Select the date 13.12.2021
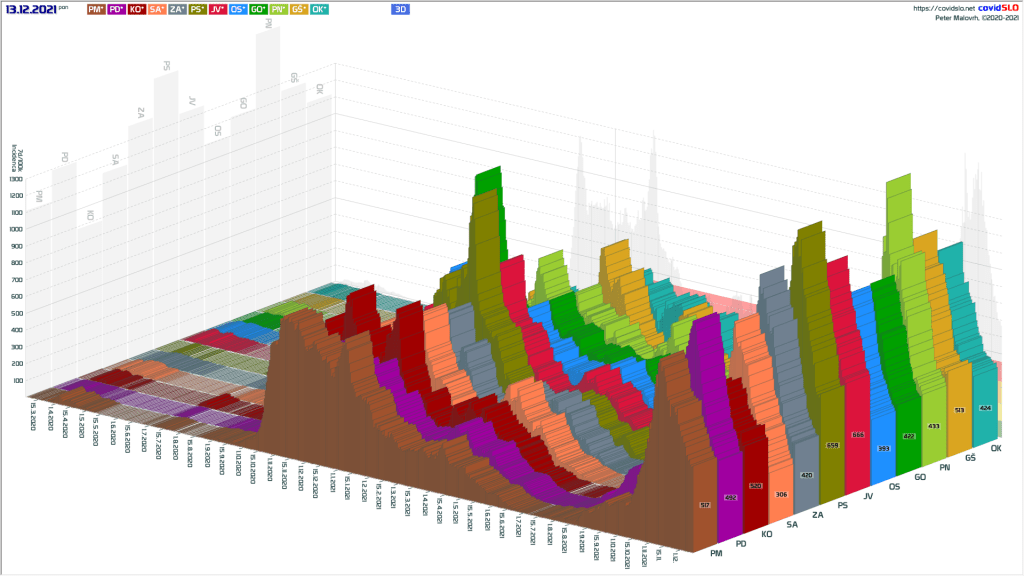 click(29, 9)
